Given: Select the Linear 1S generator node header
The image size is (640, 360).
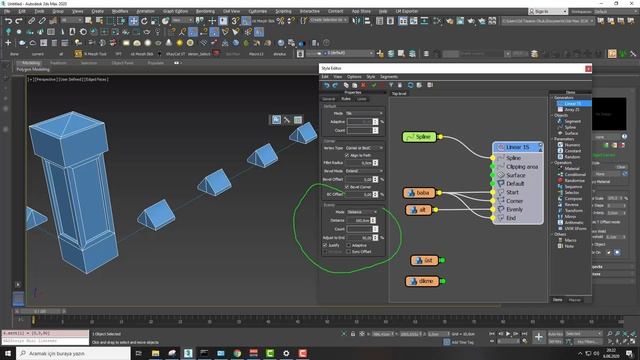Looking at the screenshot, I should pyautogui.click(x=518, y=147).
